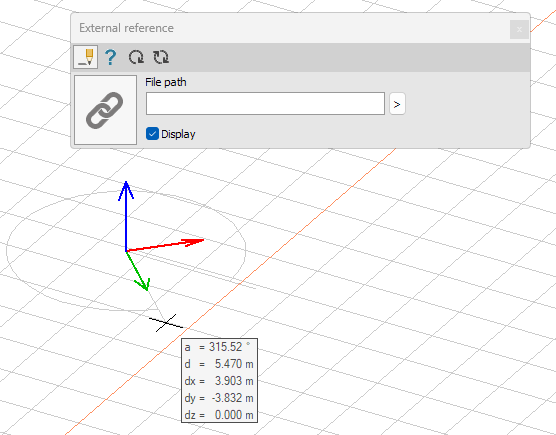Click the External reference title text
Screen dimensions: 556x435
[126, 28]
